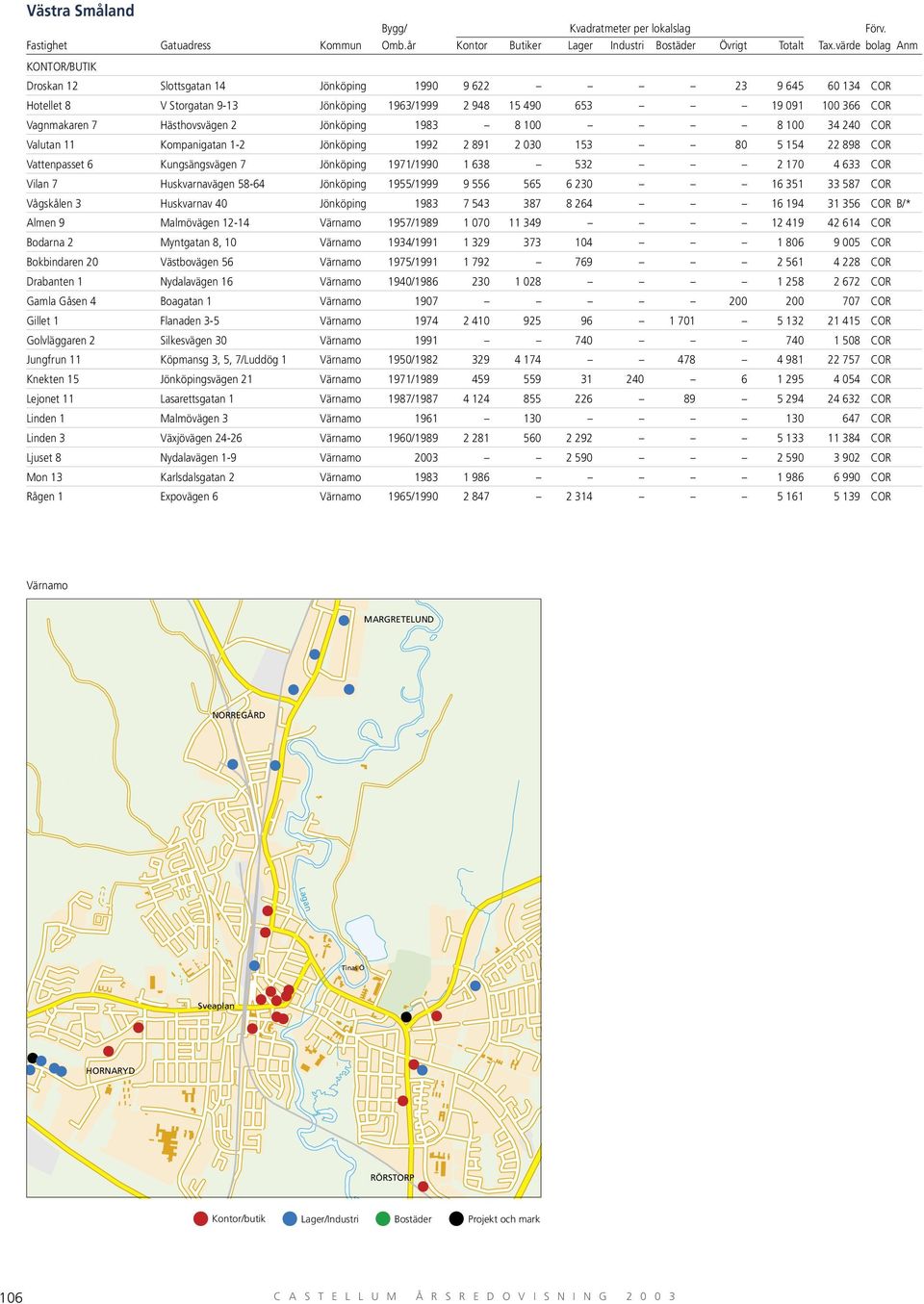Select property name 'Hotellet 8'

(48, 106)
